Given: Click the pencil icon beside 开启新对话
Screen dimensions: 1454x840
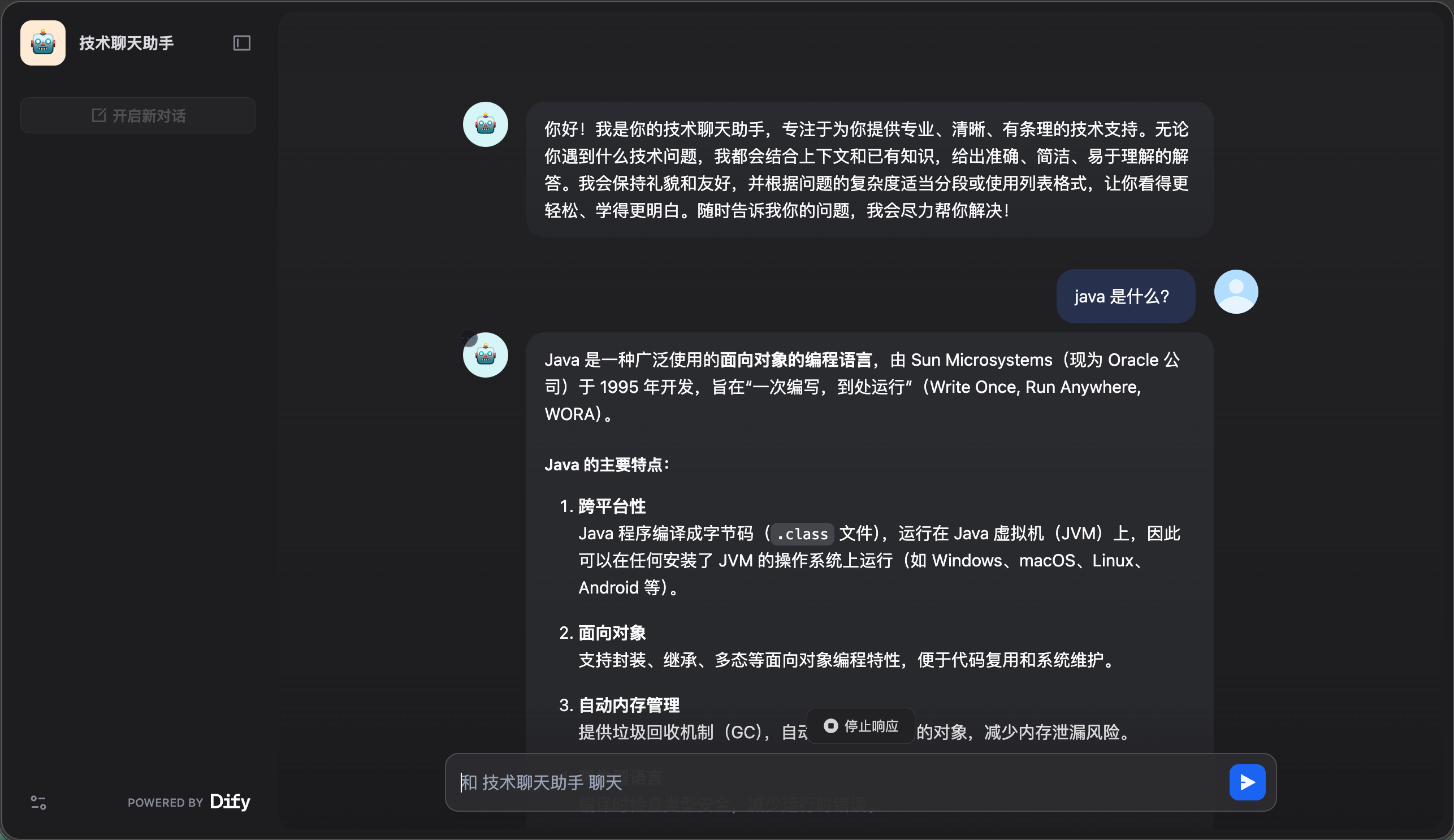Looking at the screenshot, I should (x=99, y=115).
